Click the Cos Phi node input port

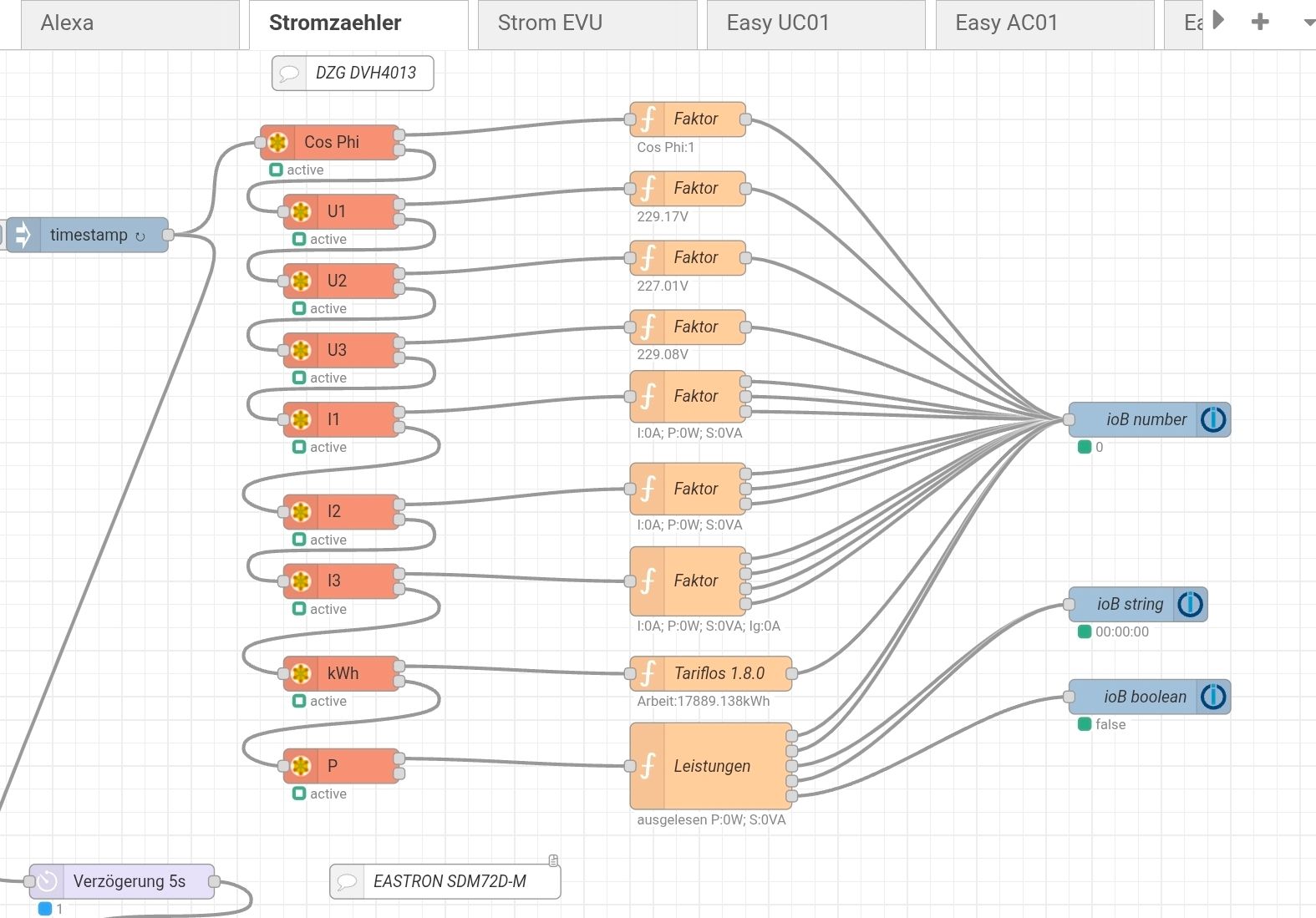point(261,143)
